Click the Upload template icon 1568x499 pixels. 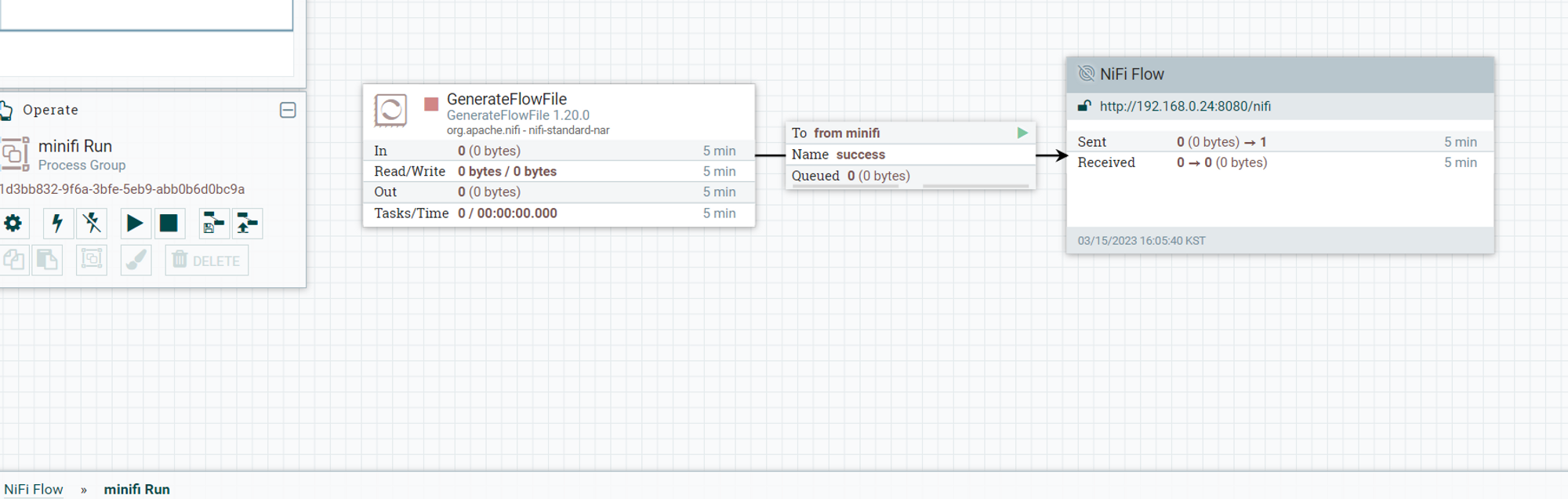point(247,224)
